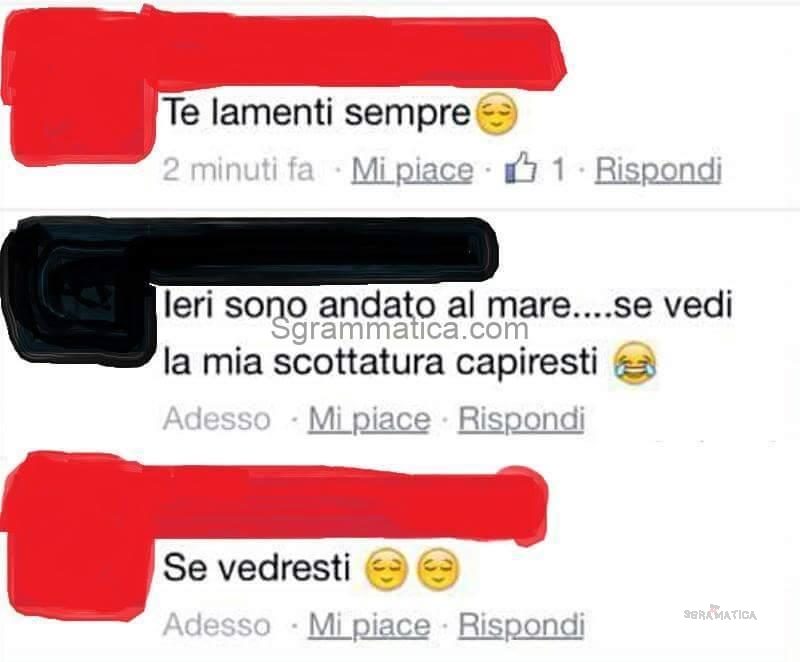Click the Adesso timestamp under "Se vedresti"
Viewport: 800px width, 662px height.
pyautogui.click(x=217, y=625)
